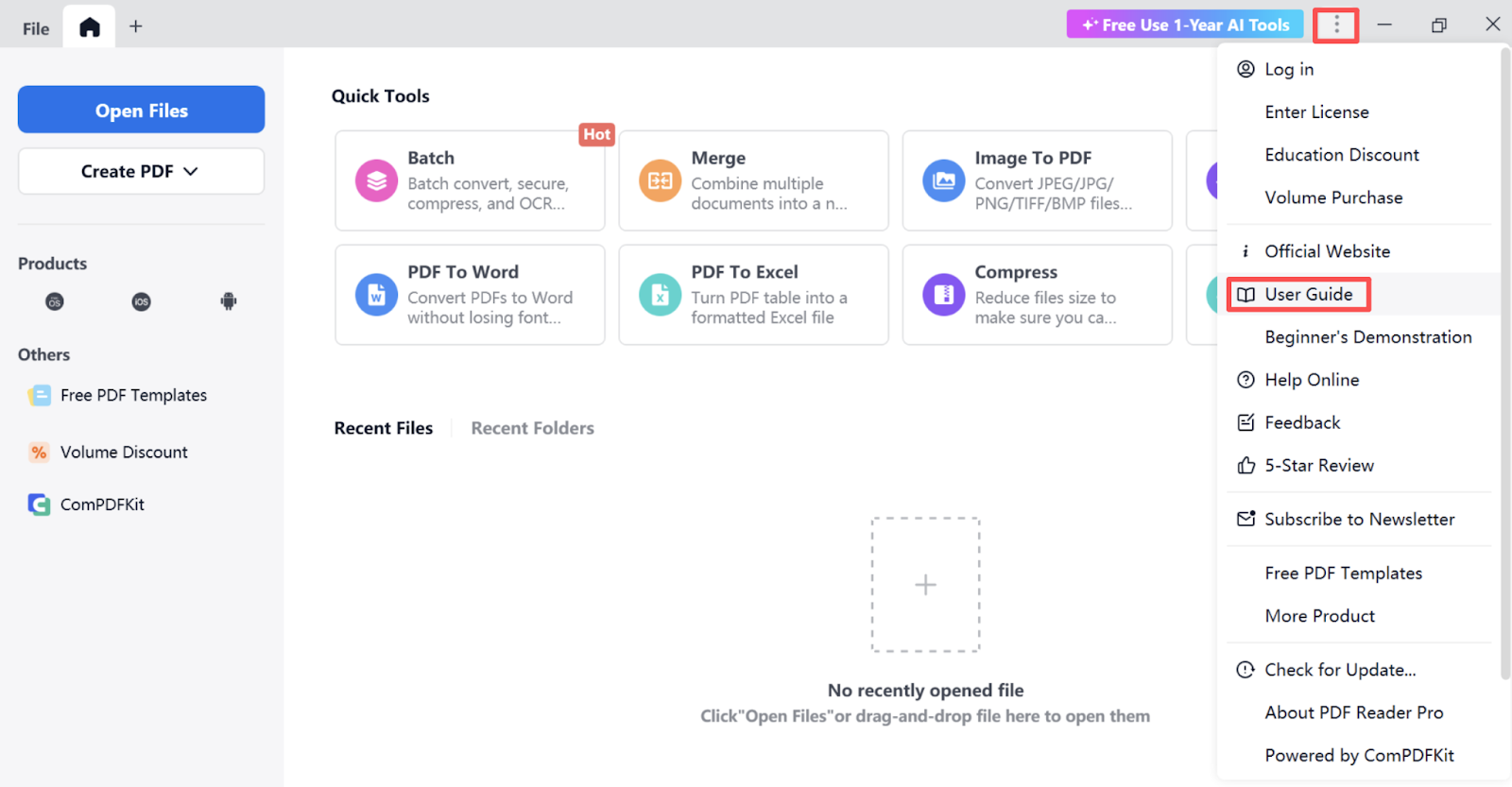Click the Open Files button

click(141, 111)
